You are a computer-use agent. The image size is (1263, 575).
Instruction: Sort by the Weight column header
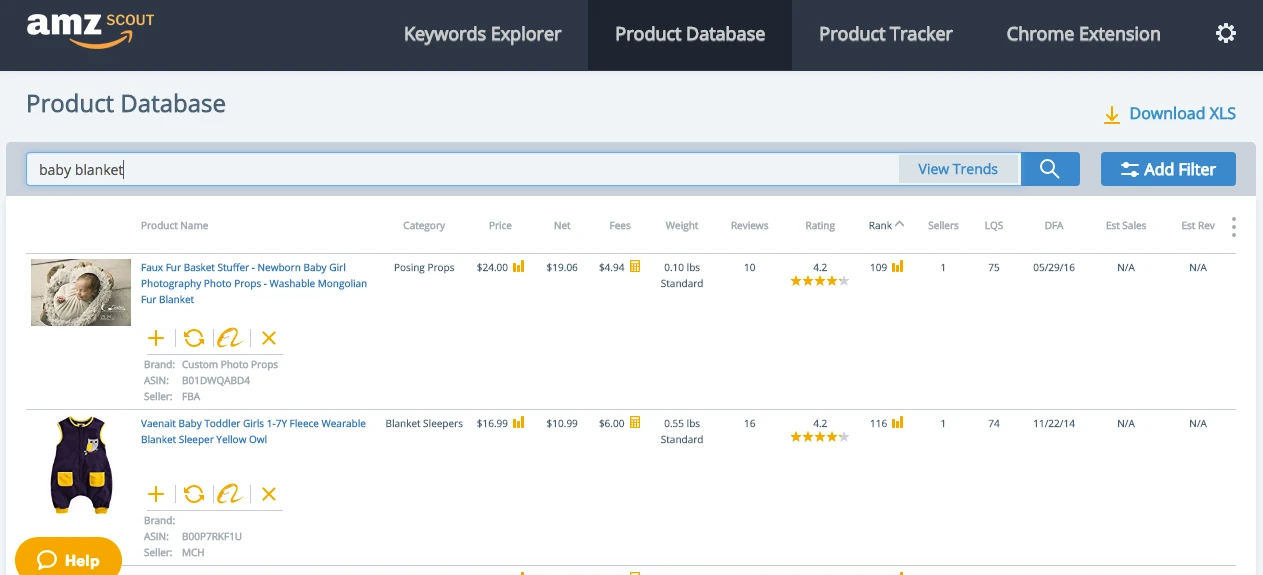pos(682,226)
